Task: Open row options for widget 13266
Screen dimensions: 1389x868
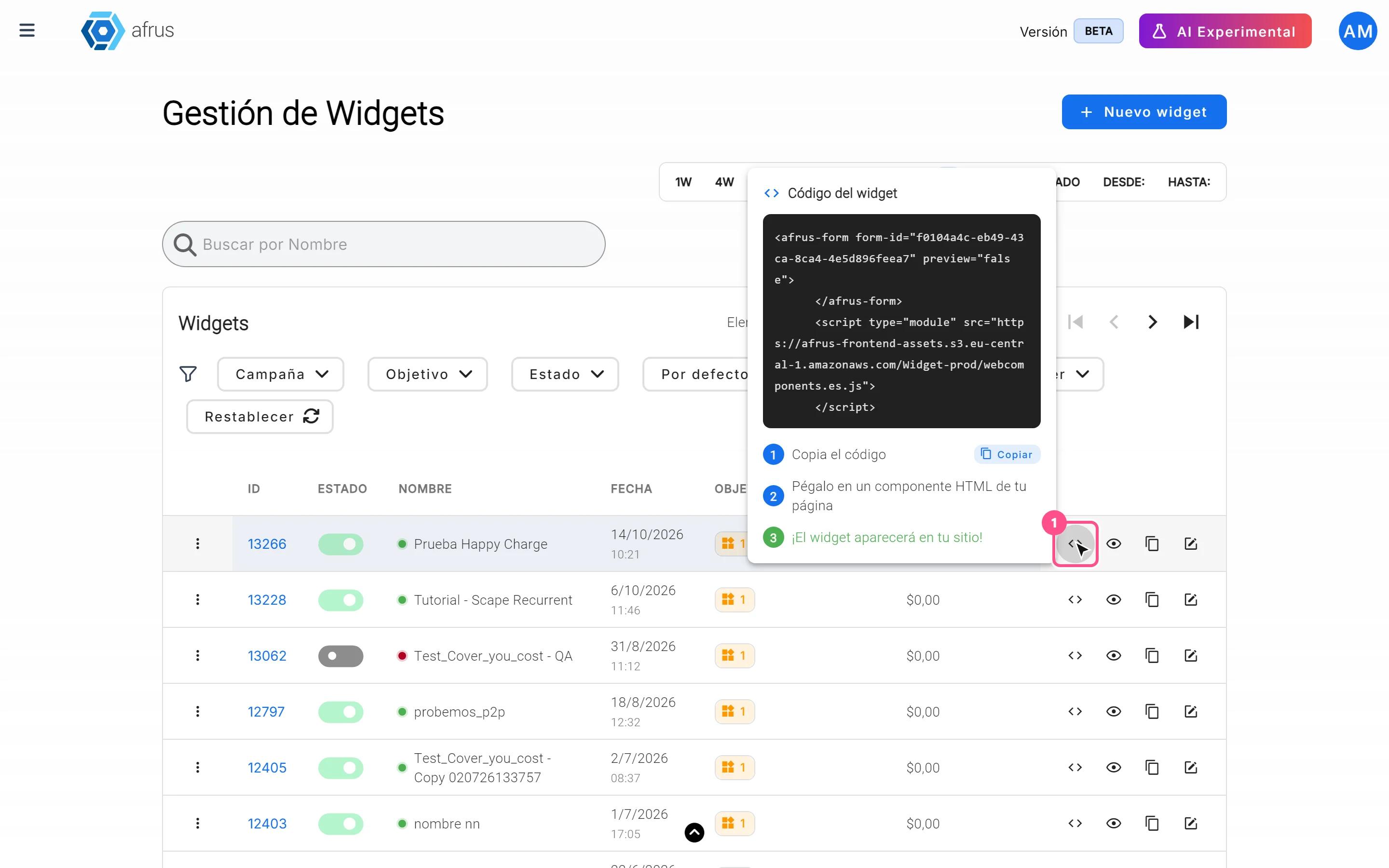Action: click(x=197, y=543)
